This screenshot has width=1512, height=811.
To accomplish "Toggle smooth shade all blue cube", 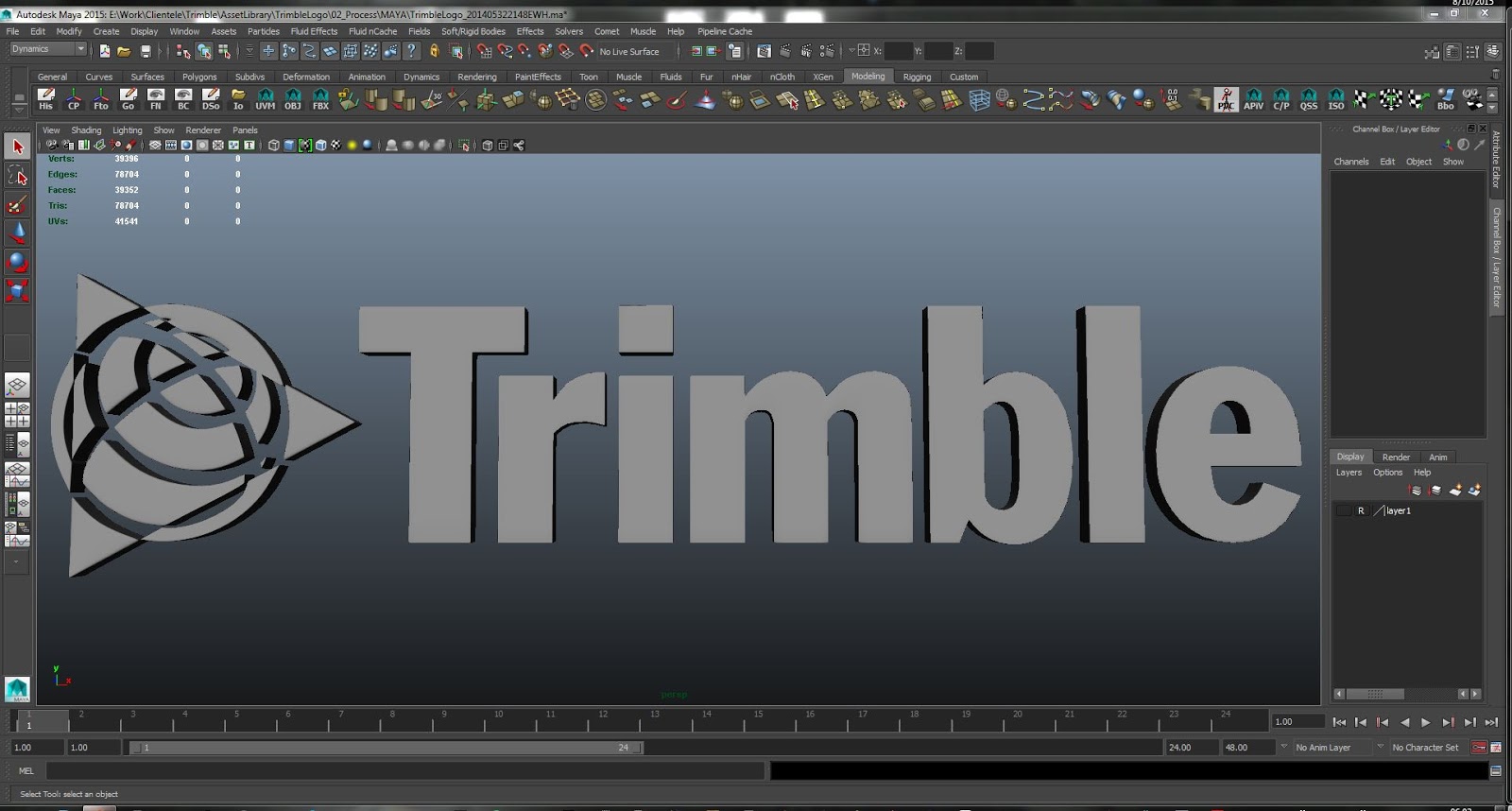I will click(289, 146).
